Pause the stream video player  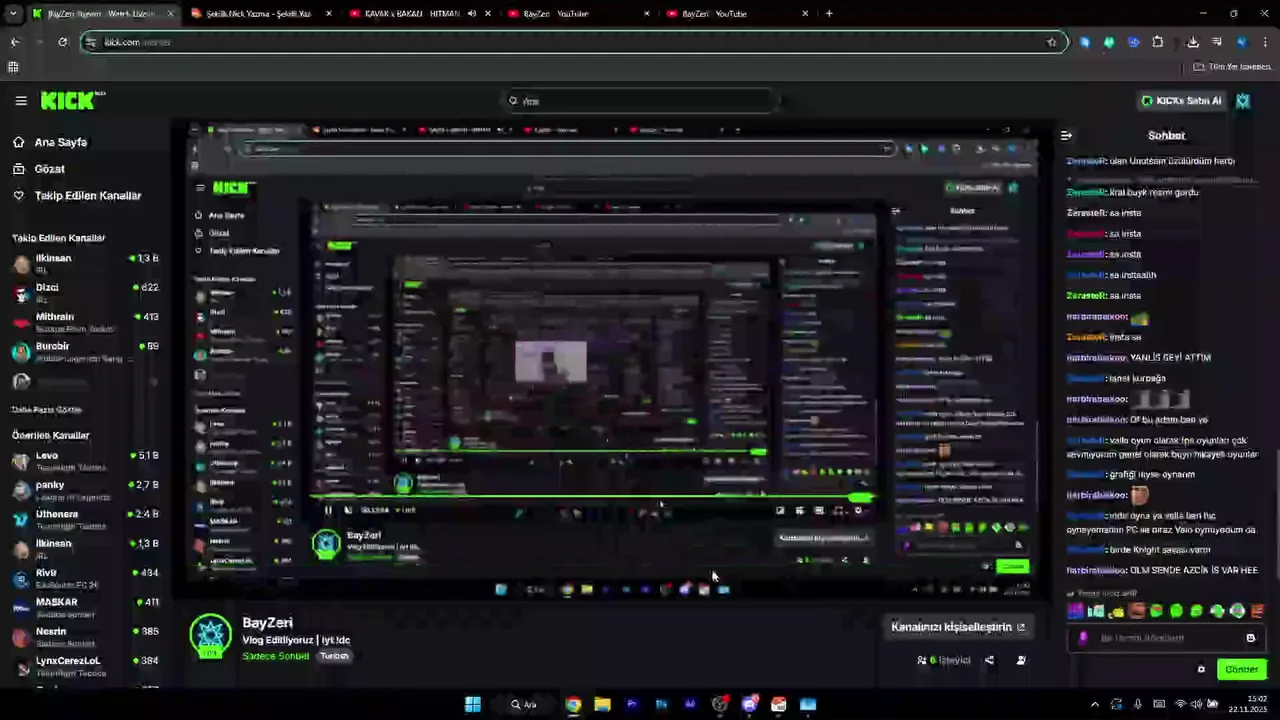click(x=328, y=510)
